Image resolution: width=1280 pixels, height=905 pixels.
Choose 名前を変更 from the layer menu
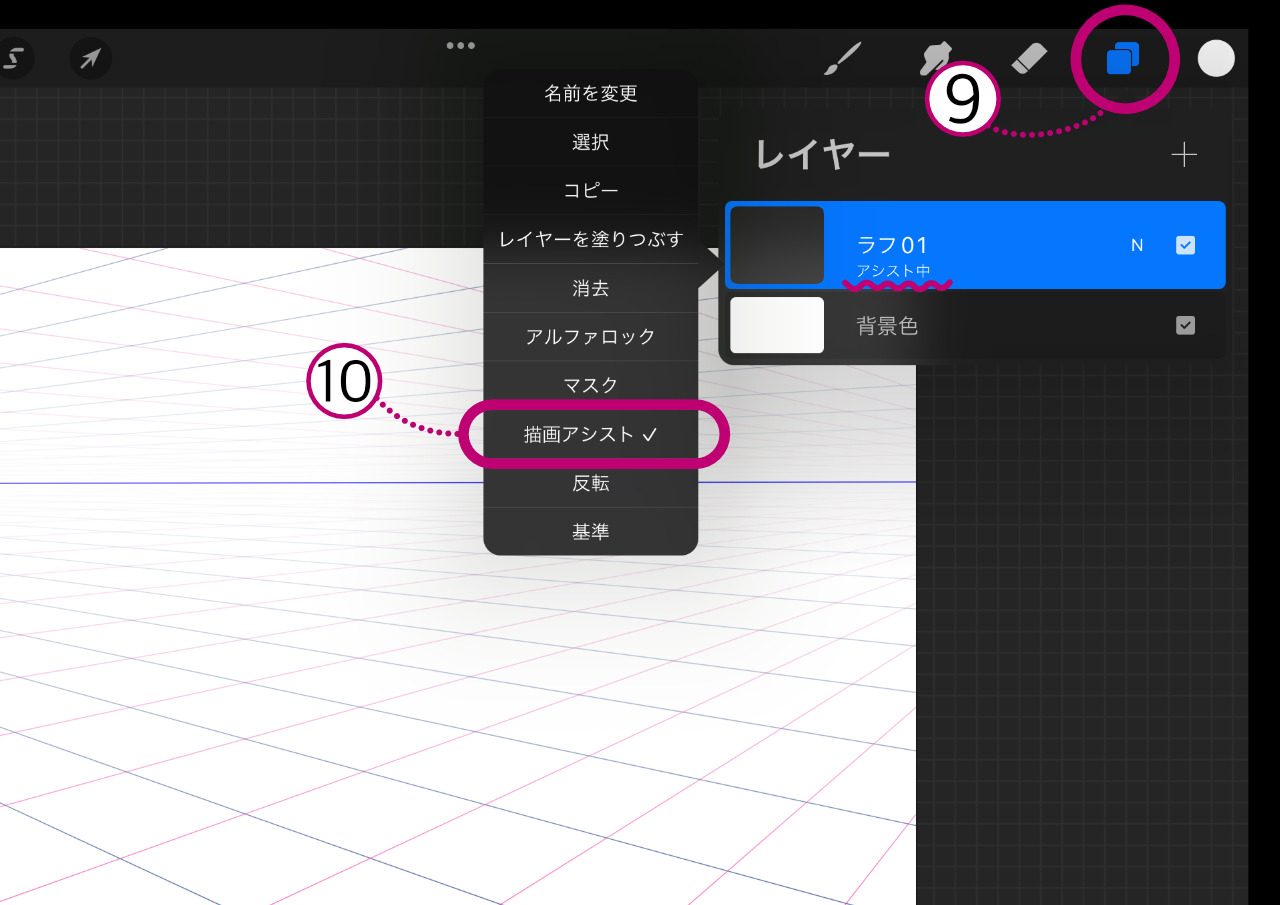pyautogui.click(x=590, y=93)
